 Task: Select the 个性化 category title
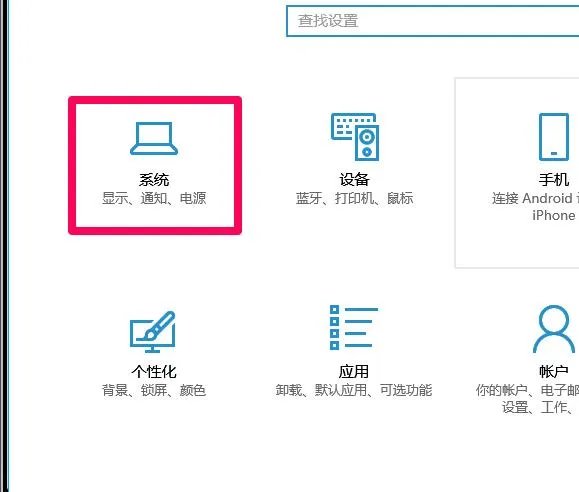(154, 372)
